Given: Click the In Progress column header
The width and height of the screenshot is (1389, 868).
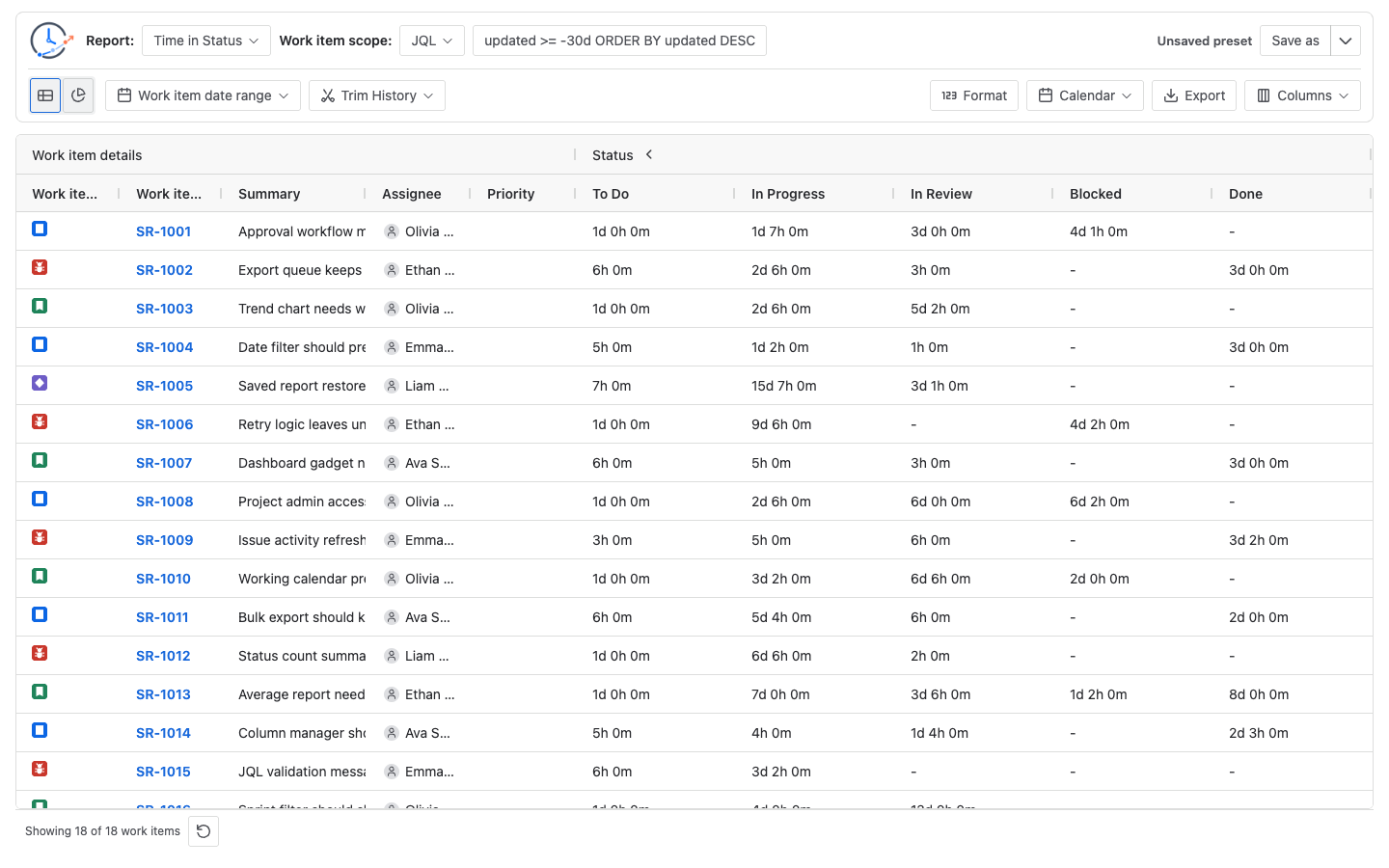Looking at the screenshot, I should coord(788,194).
